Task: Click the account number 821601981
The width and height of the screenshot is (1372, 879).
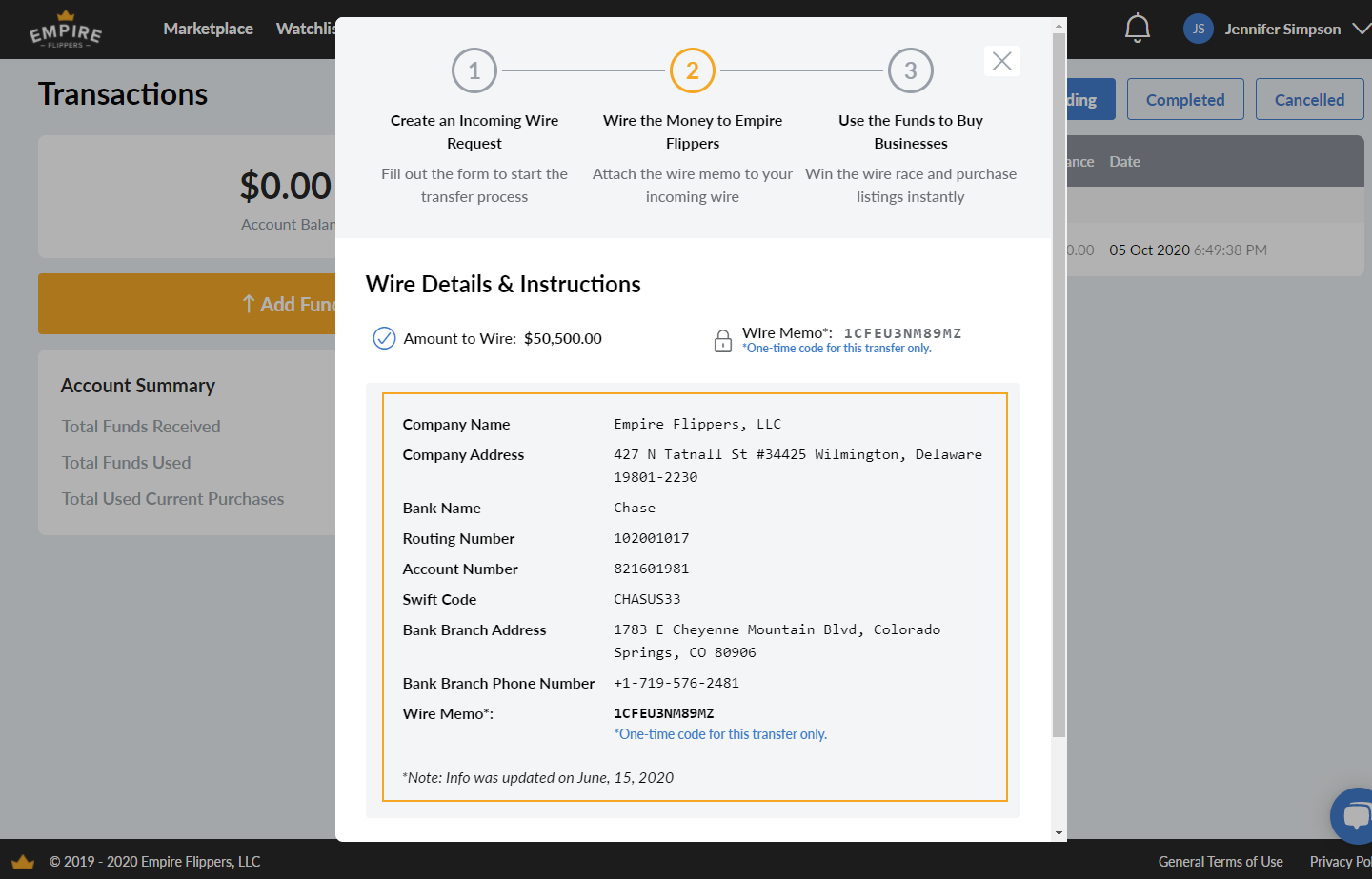Action: 652,569
